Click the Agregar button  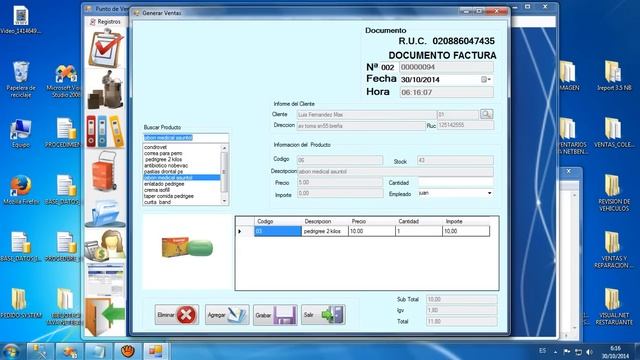(x=227, y=315)
